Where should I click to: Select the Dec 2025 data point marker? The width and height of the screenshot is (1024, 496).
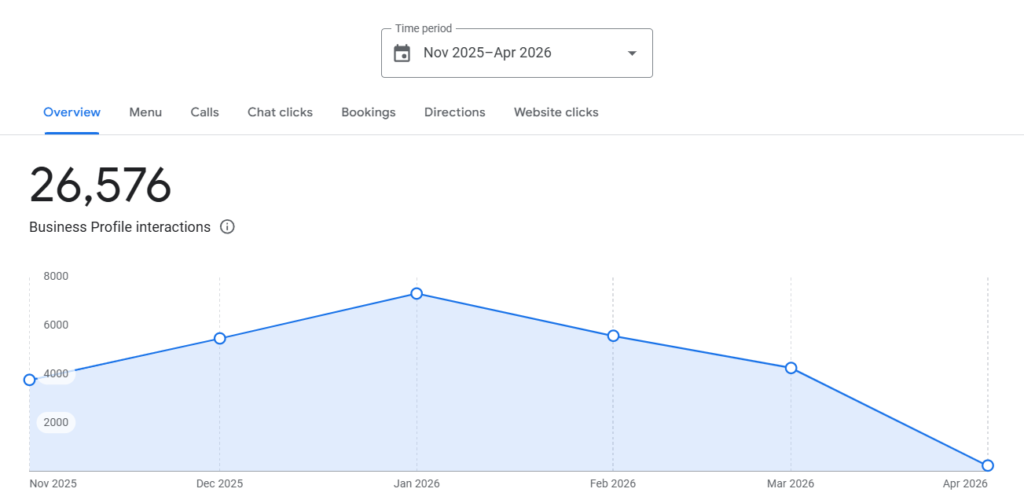click(220, 339)
